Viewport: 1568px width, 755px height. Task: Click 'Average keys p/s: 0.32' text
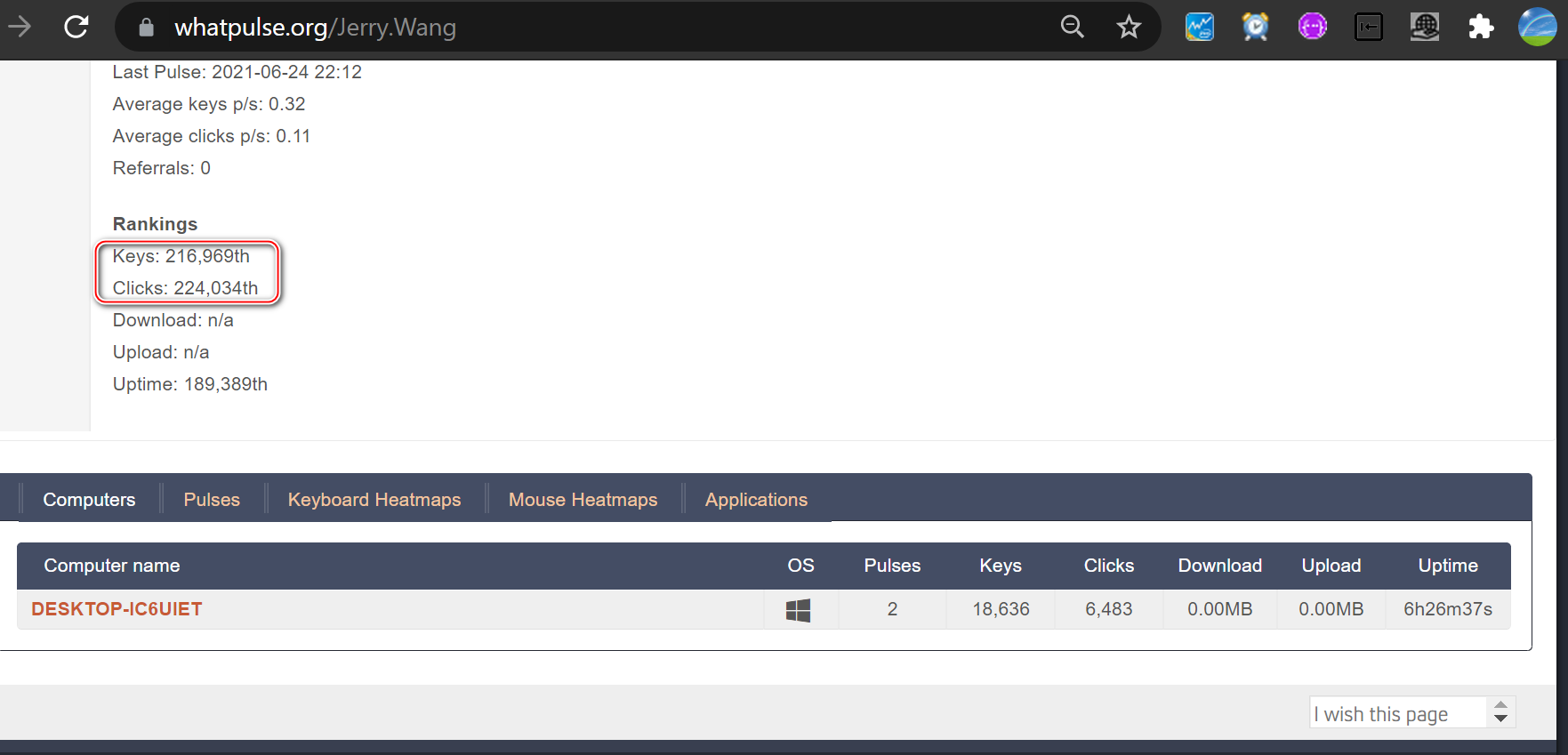(209, 104)
